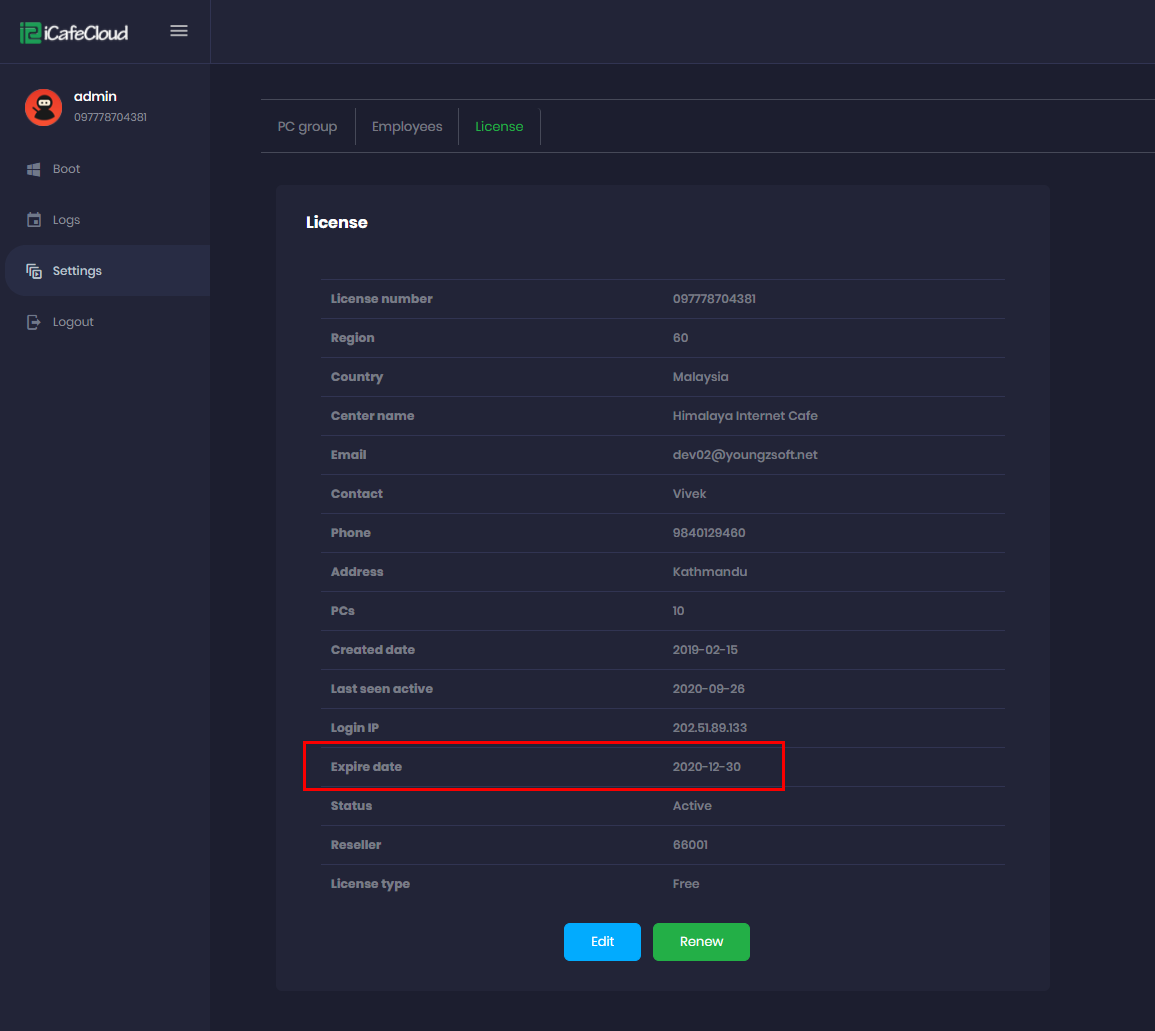Open the hamburger menu icon

[x=179, y=30]
